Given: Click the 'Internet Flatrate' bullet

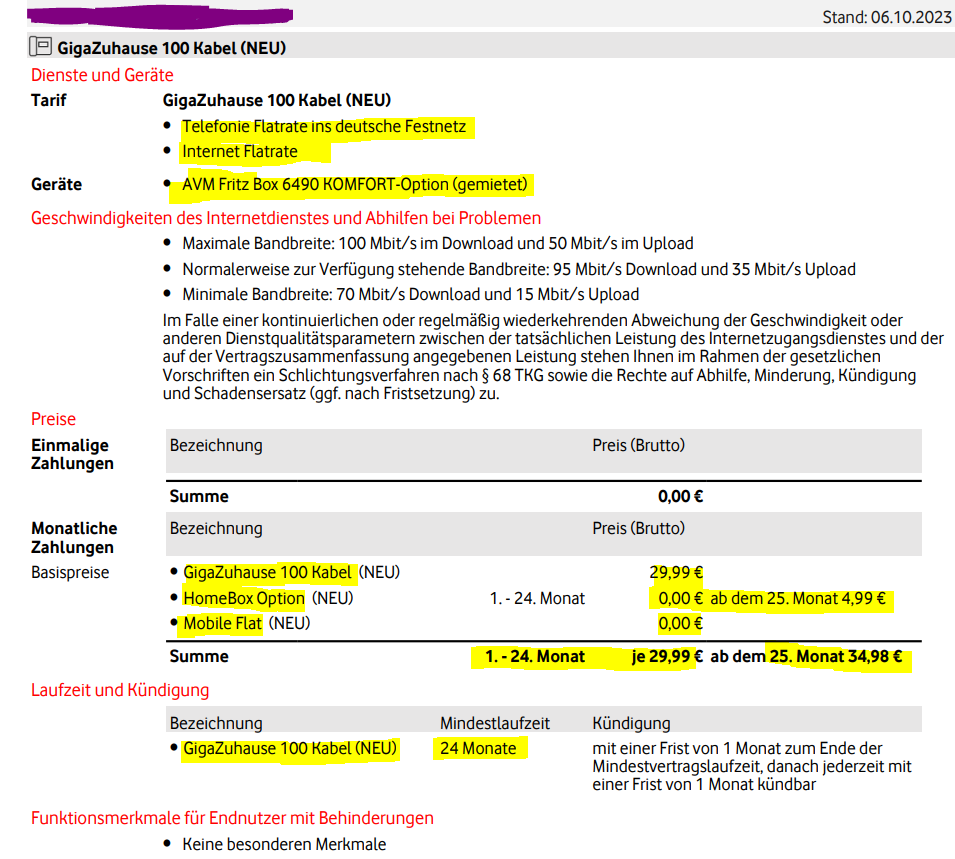Looking at the screenshot, I should tap(240, 151).
